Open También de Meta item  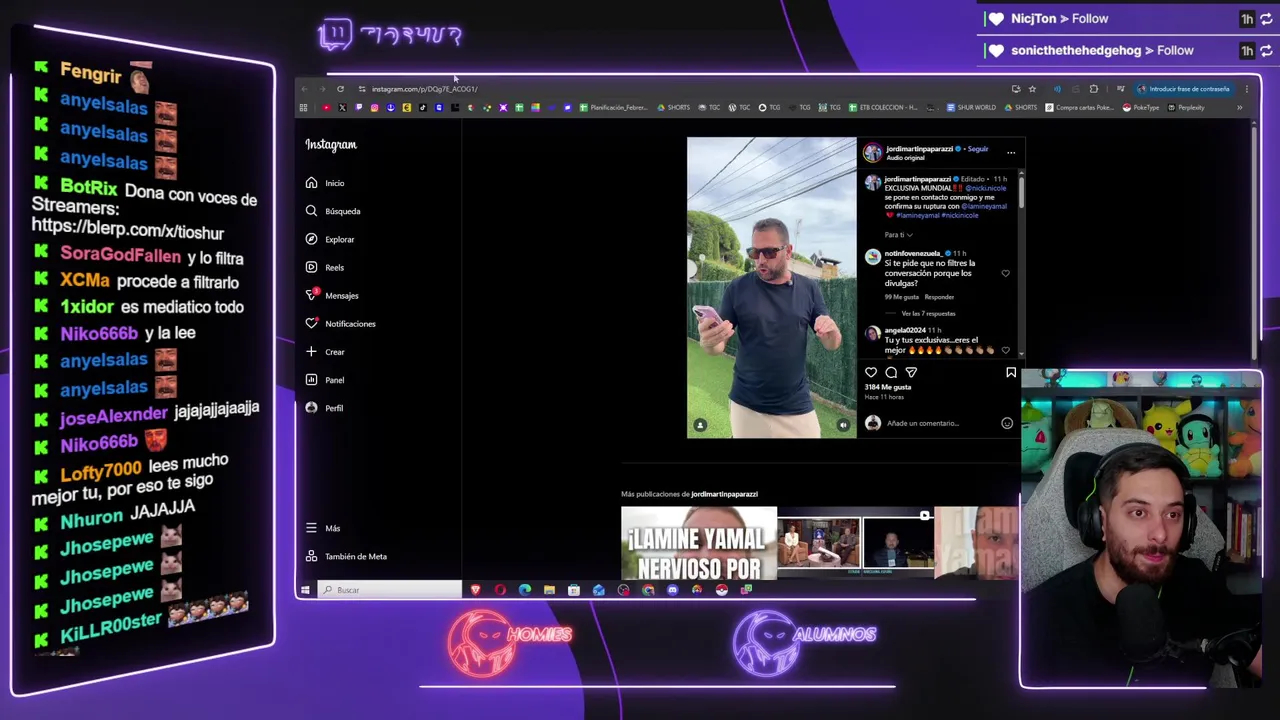tap(345, 556)
